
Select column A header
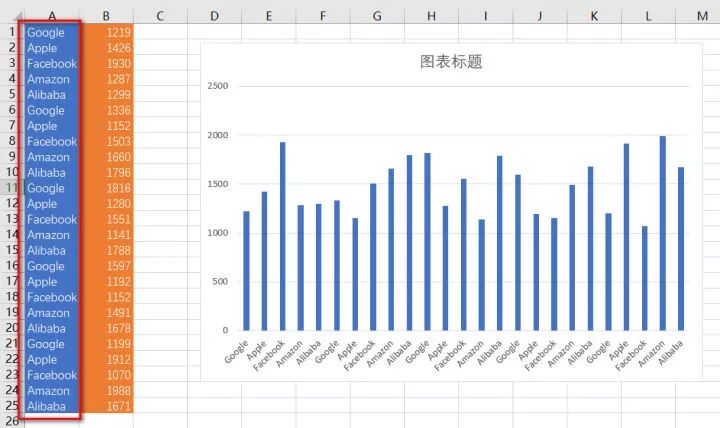point(52,16)
